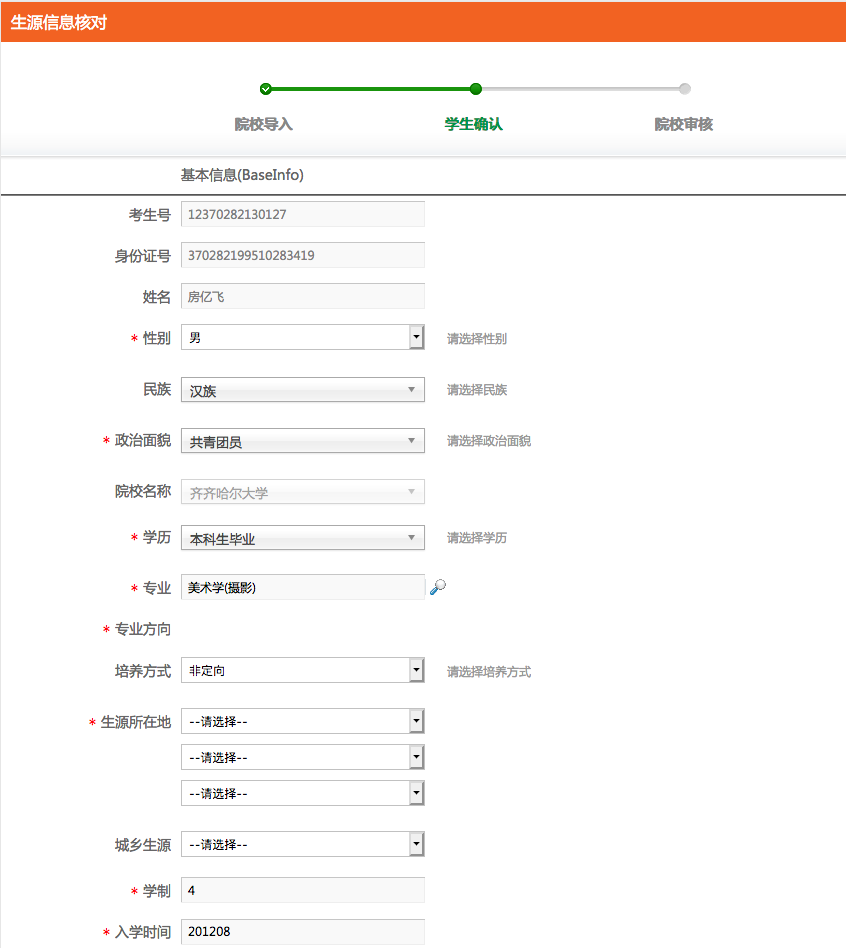846x948 pixels.
Task: Open the 性别 dropdown showing 男
Action: 302,338
